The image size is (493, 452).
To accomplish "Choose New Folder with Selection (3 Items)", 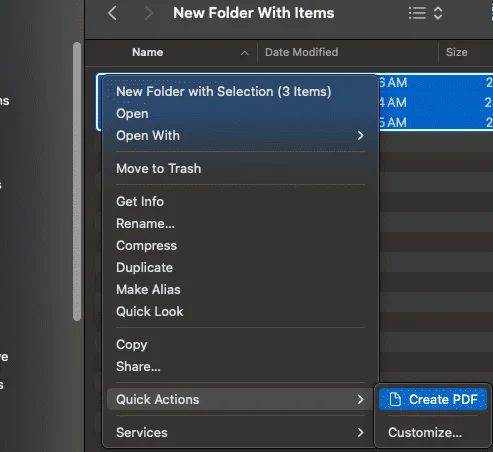I will pyautogui.click(x=224, y=91).
